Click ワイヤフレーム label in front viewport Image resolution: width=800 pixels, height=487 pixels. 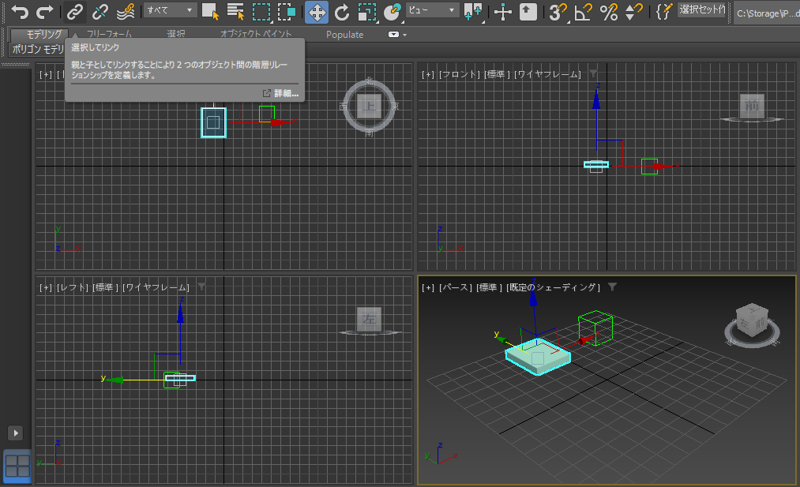coord(548,74)
